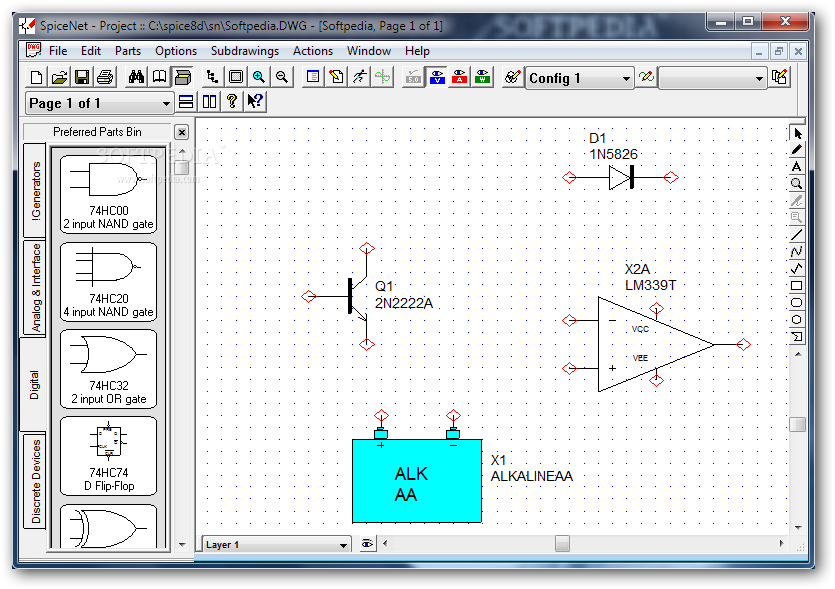Open the netlist text window icon
835x589 pixels.
313,78
